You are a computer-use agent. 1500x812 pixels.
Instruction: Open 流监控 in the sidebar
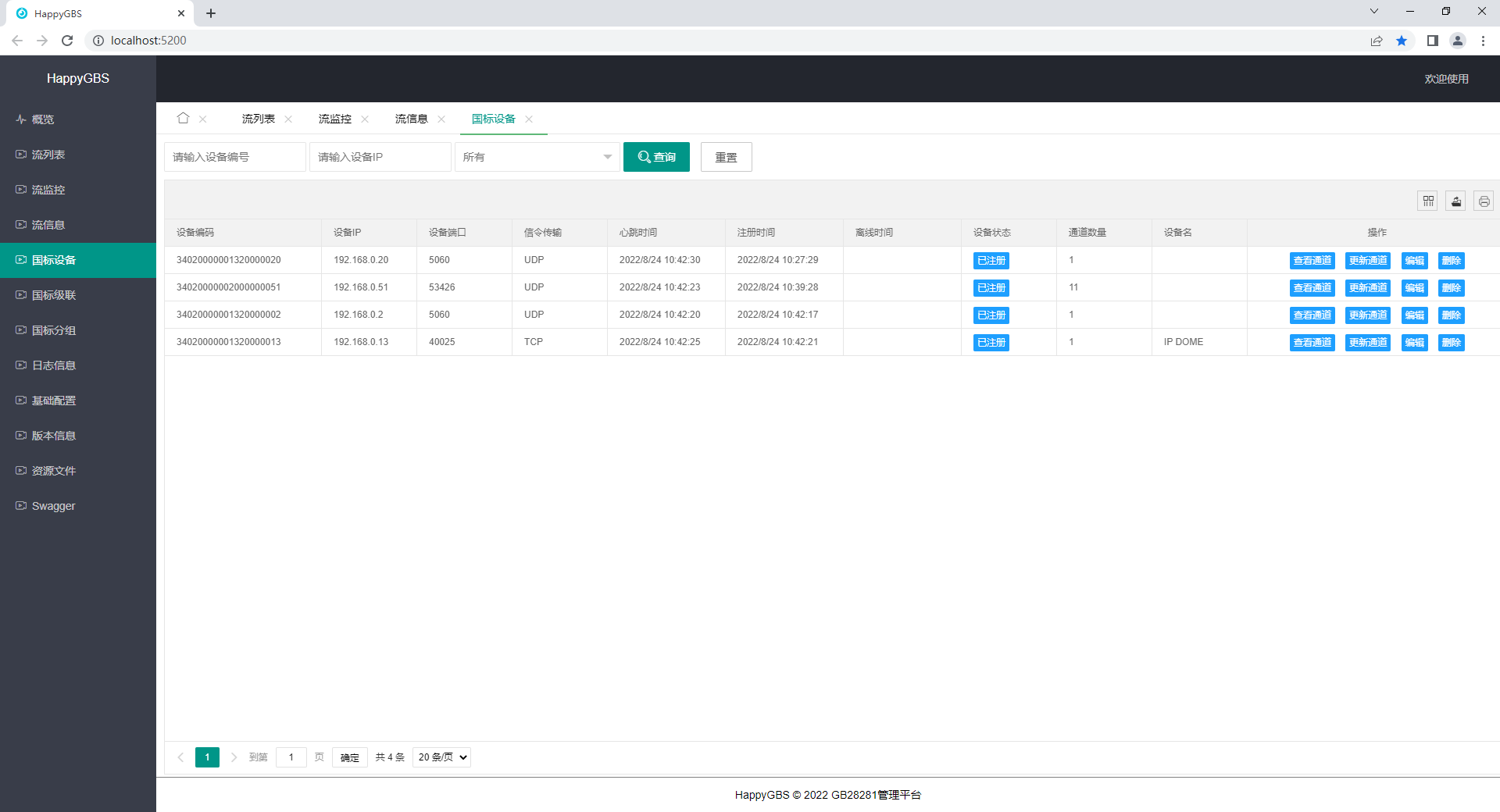click(x=78, y=190)
